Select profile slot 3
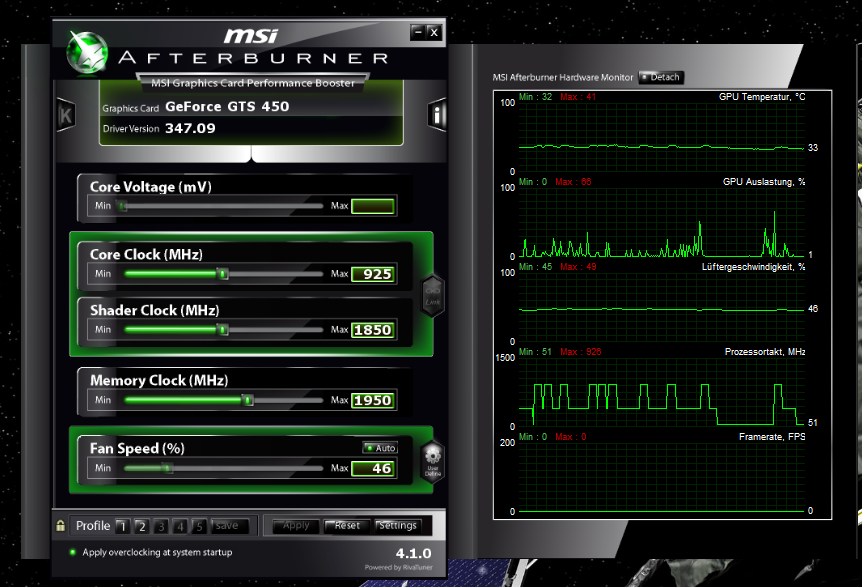 (x=161, y=527)
